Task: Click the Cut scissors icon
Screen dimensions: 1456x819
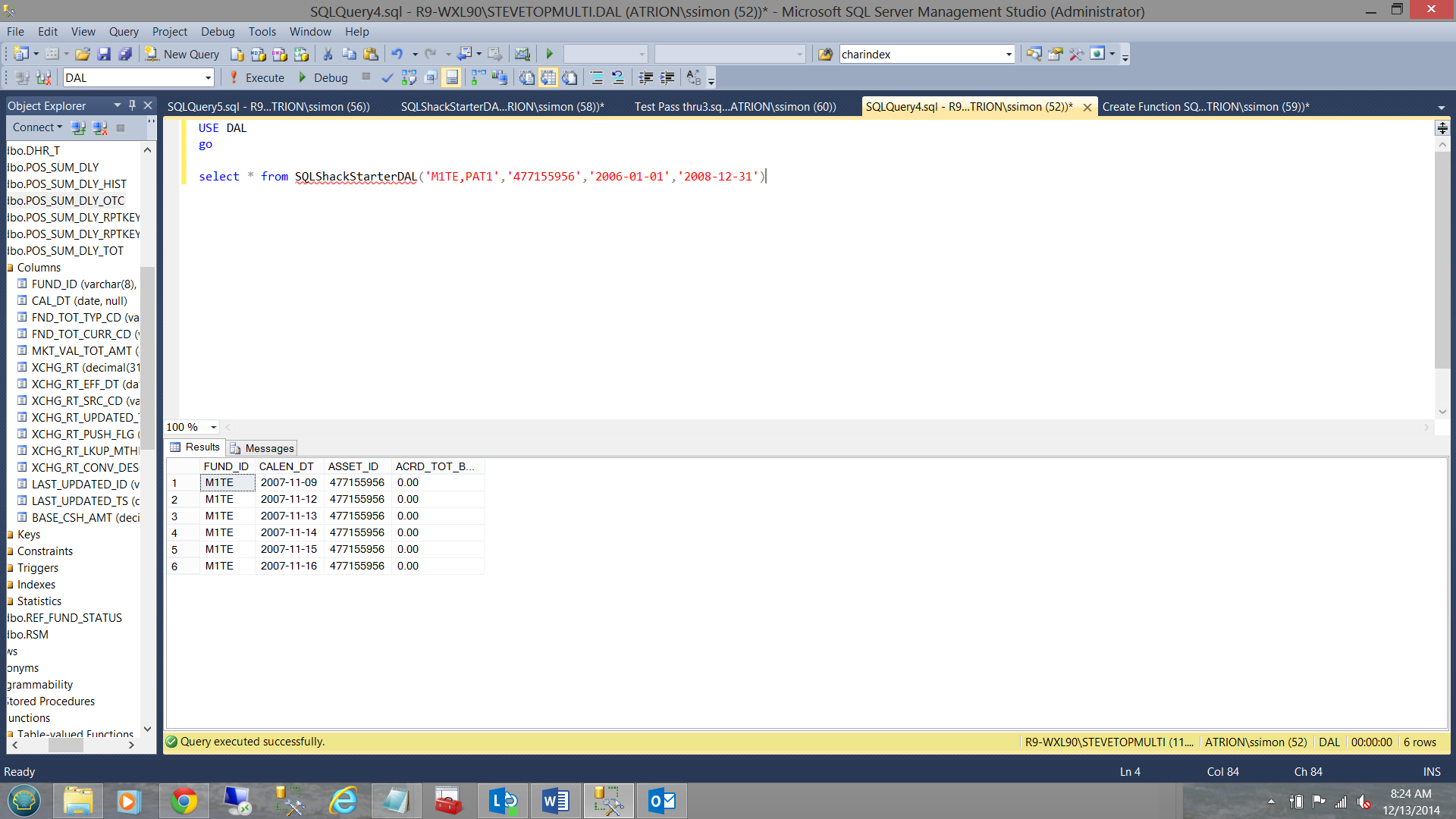Action: pyautogui.click(x=328, y=54)
